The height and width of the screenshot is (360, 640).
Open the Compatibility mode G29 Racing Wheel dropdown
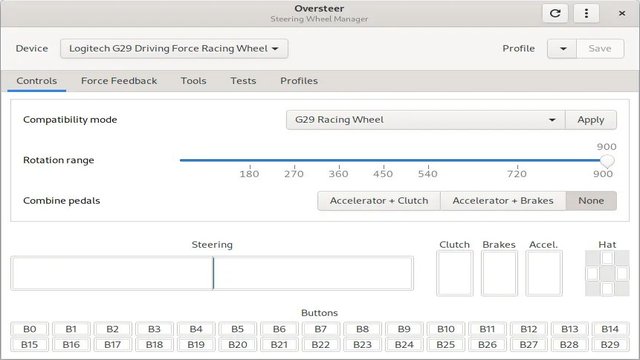tap(425, 120)
